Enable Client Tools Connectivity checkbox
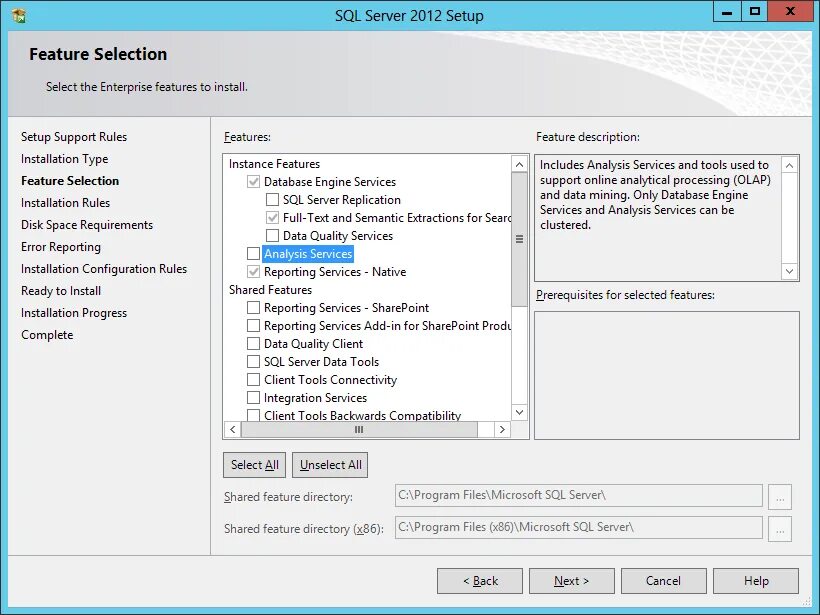The image size is (820, 615). [254, 380]
